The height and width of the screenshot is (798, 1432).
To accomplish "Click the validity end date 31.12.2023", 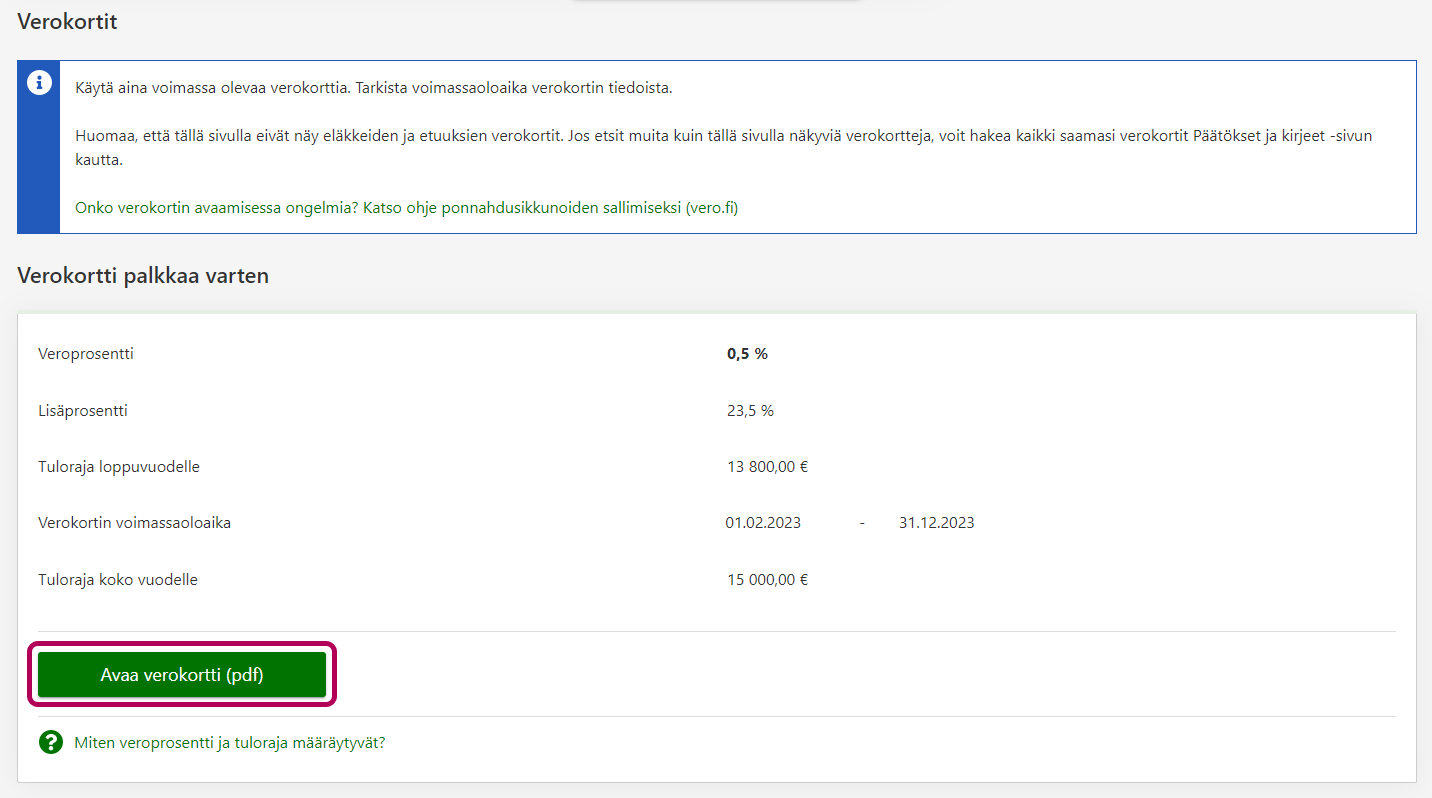I will tap(936, 523).
